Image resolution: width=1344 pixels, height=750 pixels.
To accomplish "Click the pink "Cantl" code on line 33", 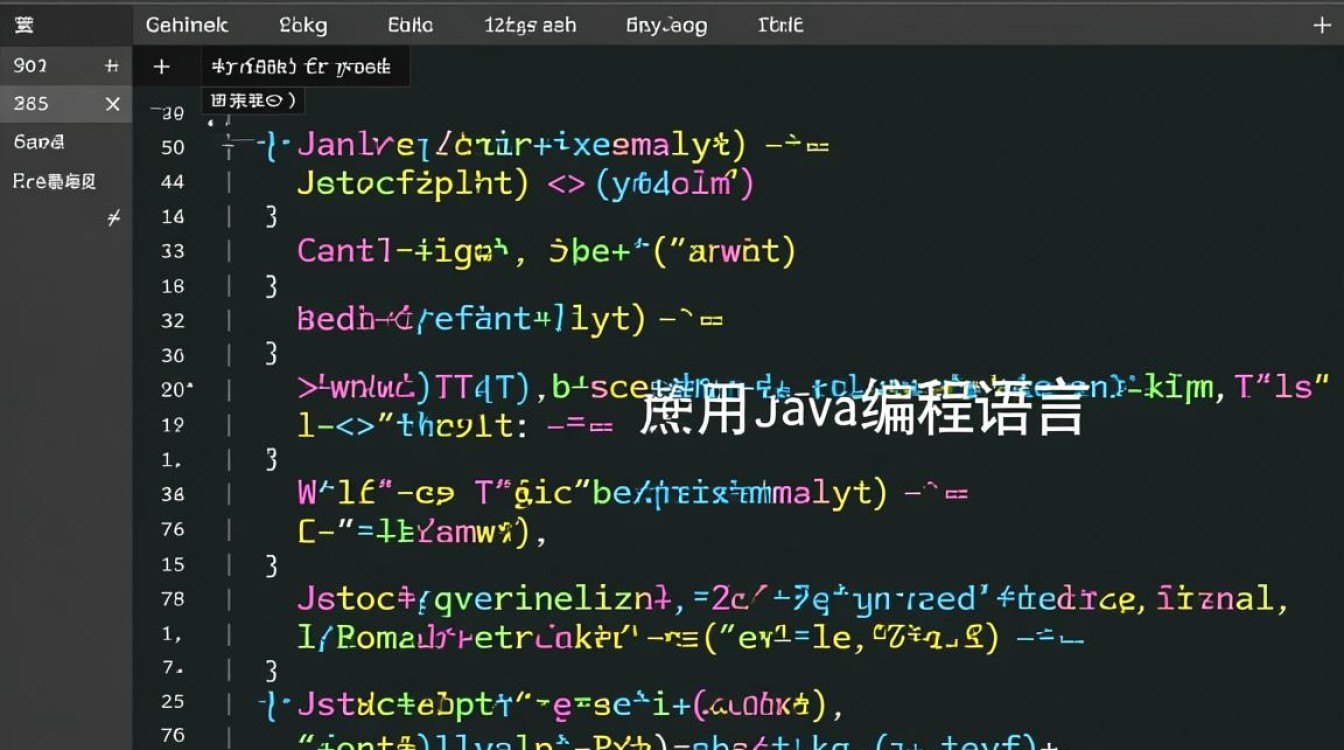I will click(343, 250).
